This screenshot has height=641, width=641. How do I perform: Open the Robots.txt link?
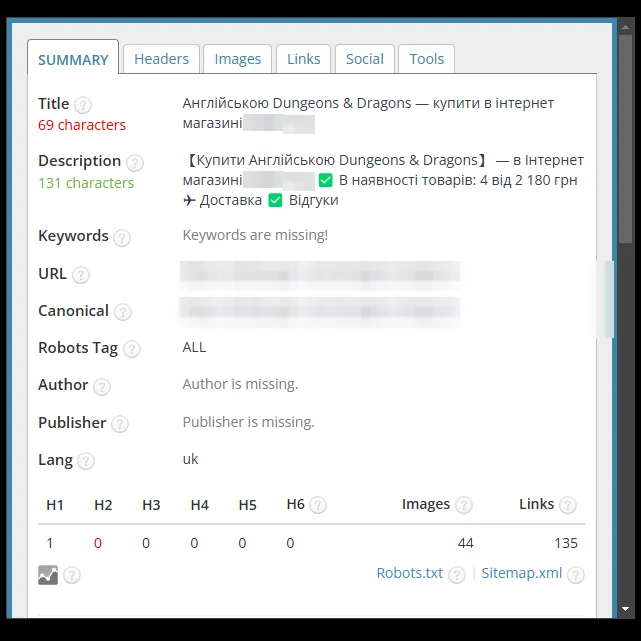coord(410,573)
